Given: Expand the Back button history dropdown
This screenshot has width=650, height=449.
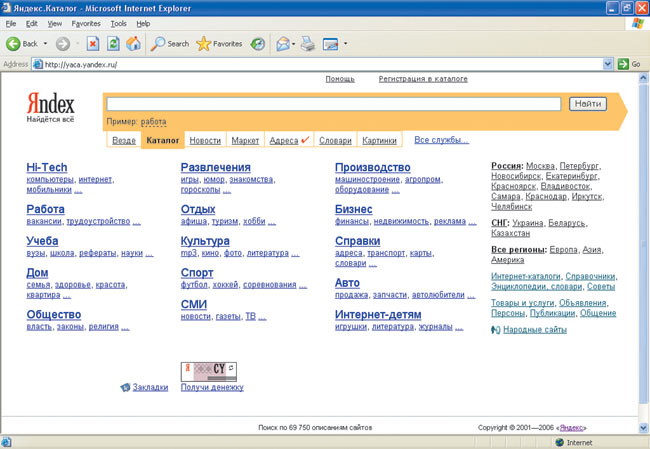Looking at the screenshot, I should 45,44.
